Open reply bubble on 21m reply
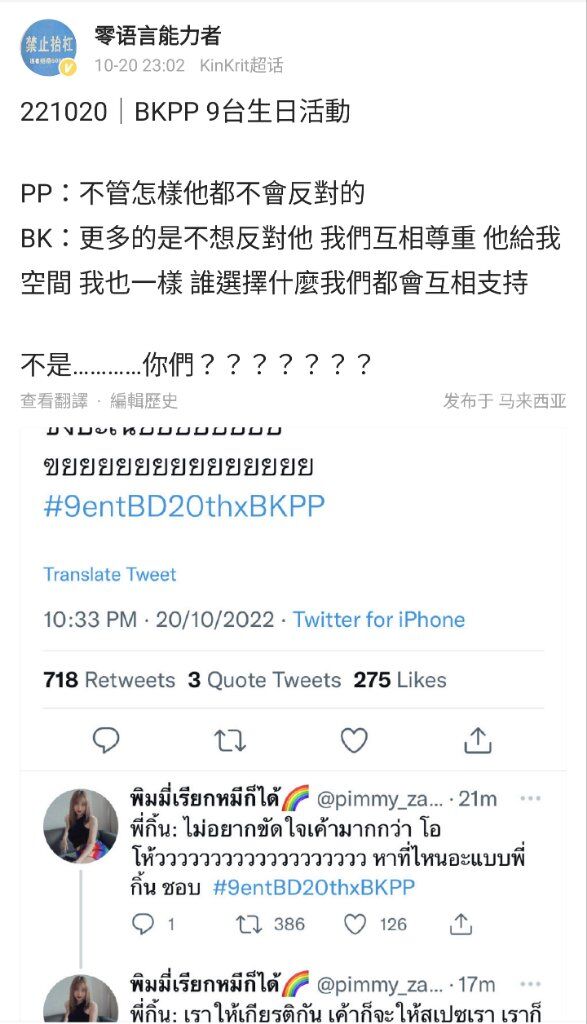 [143, 924]
